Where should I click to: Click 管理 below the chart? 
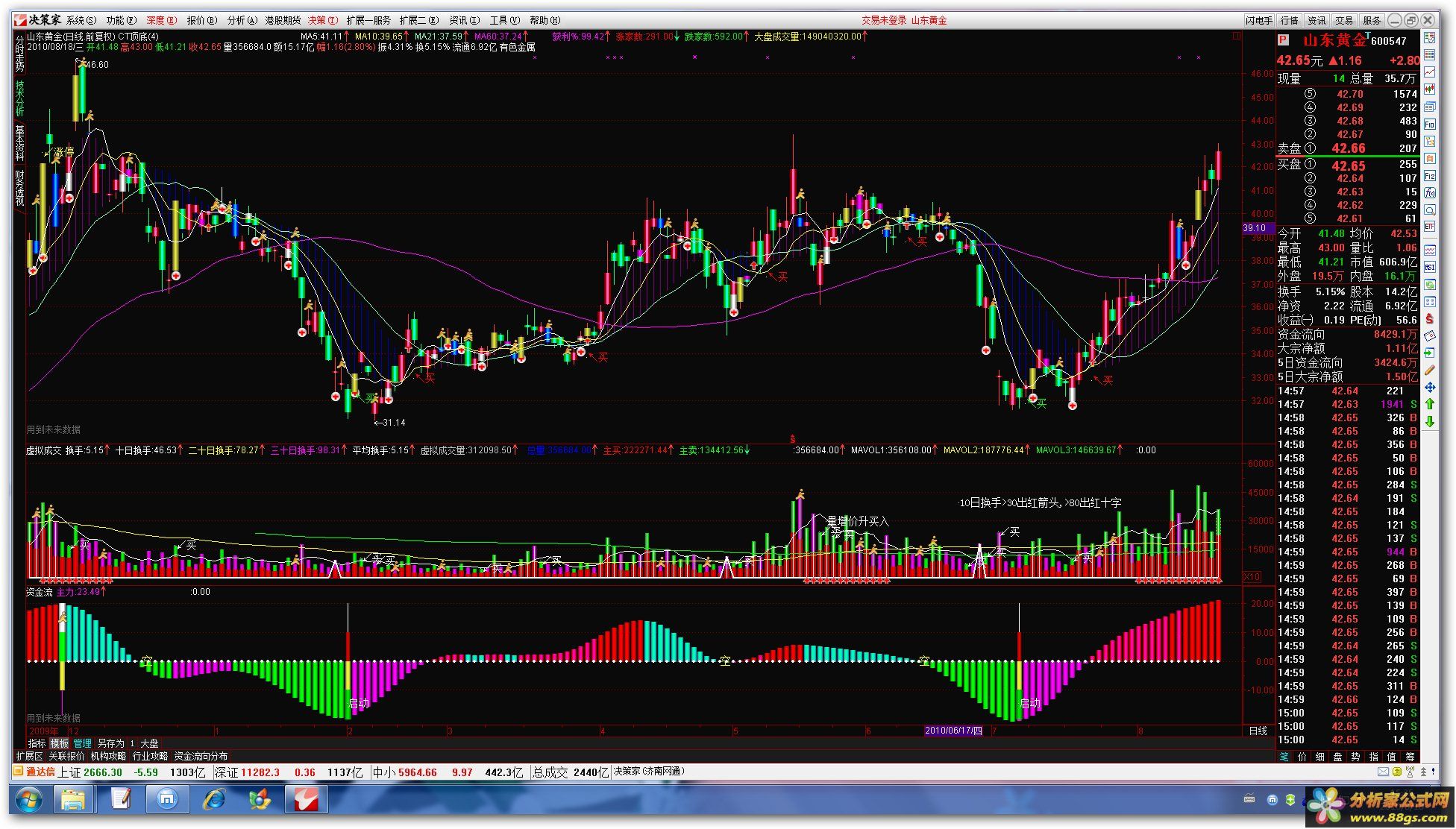point(82,743)
